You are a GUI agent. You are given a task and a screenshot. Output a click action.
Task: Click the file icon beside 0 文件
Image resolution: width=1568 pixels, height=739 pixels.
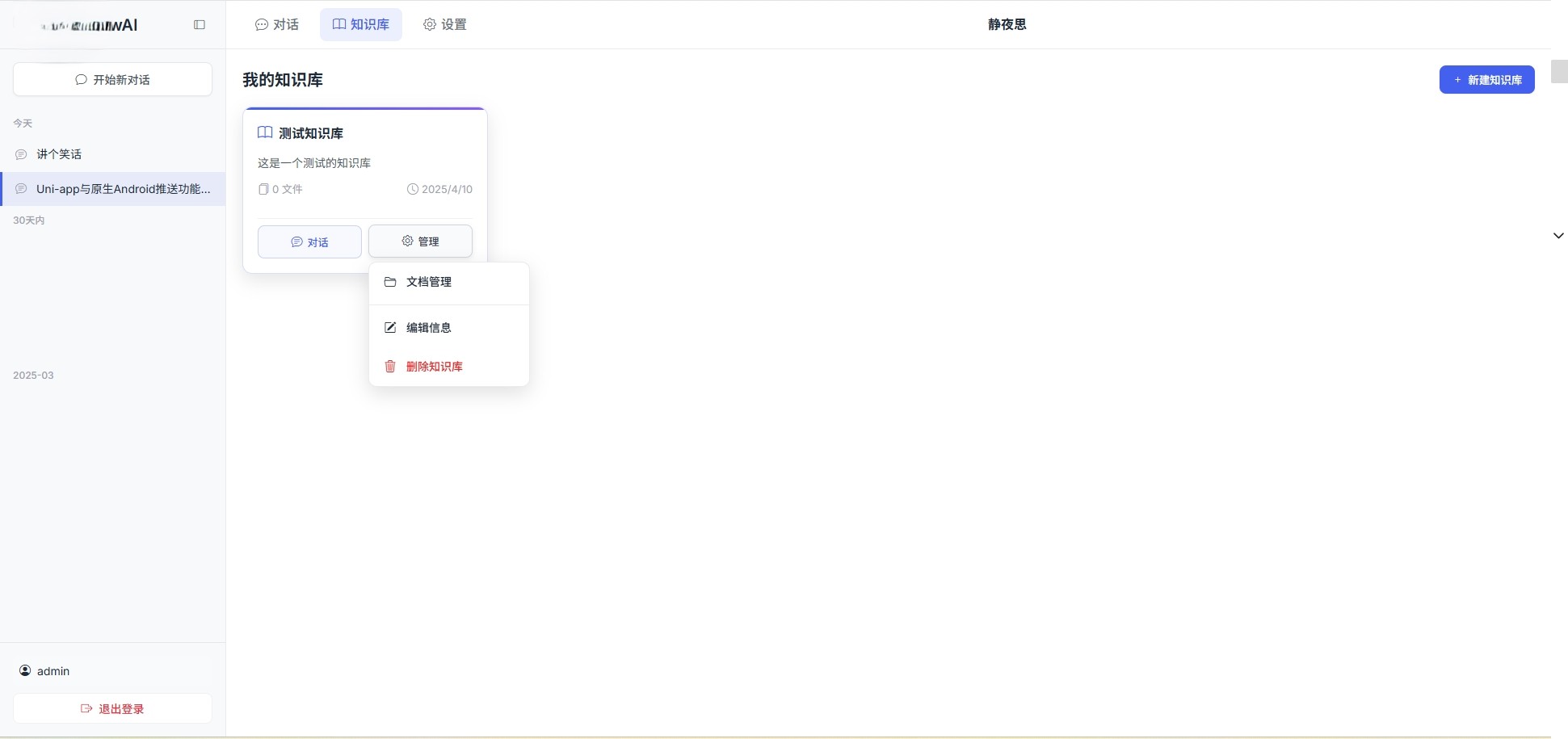click(x=263, y=189)
